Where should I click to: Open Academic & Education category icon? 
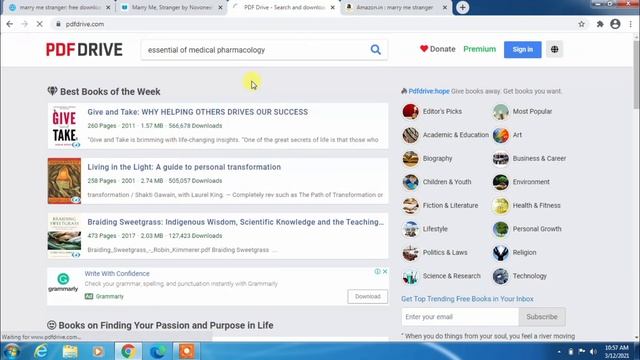point(410,135)
